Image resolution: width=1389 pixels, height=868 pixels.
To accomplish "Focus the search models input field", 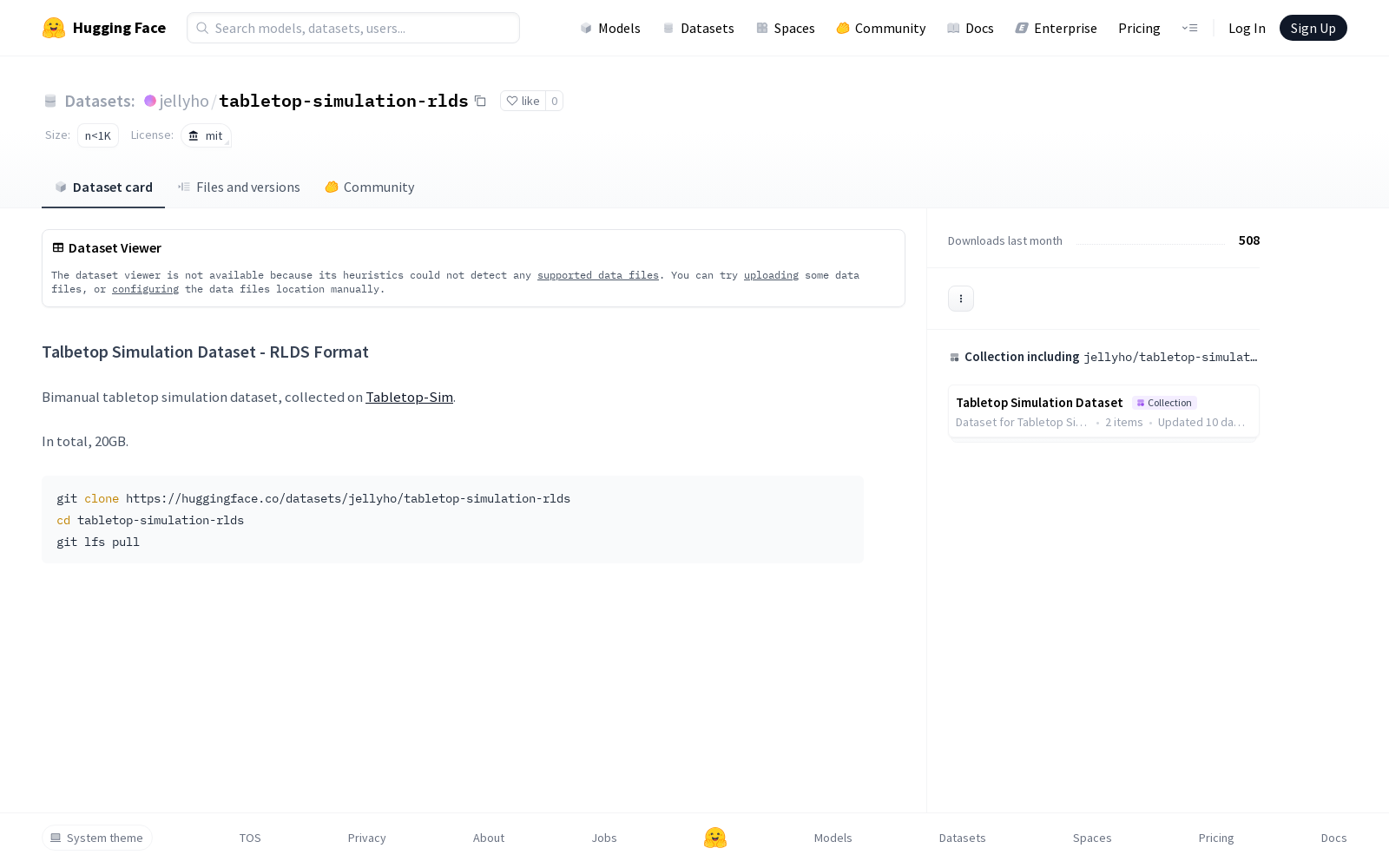I will tap(353, 28).
